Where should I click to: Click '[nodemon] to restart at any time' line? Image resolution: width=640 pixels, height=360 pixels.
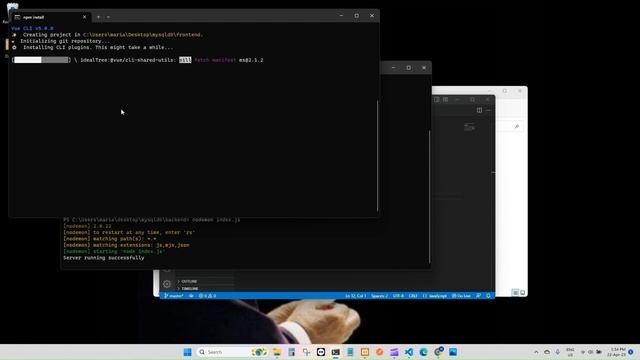click(x=129, y=232)
